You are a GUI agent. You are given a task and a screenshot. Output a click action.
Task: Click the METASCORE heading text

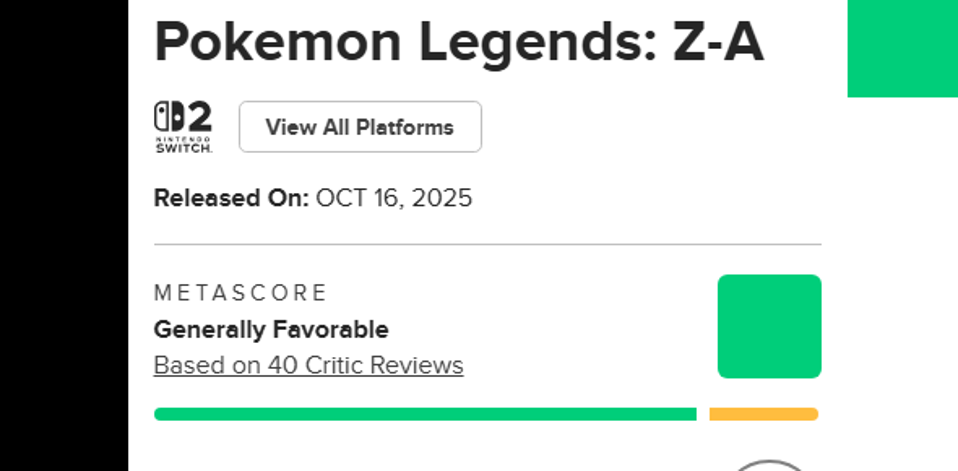[x=240, y=293]
